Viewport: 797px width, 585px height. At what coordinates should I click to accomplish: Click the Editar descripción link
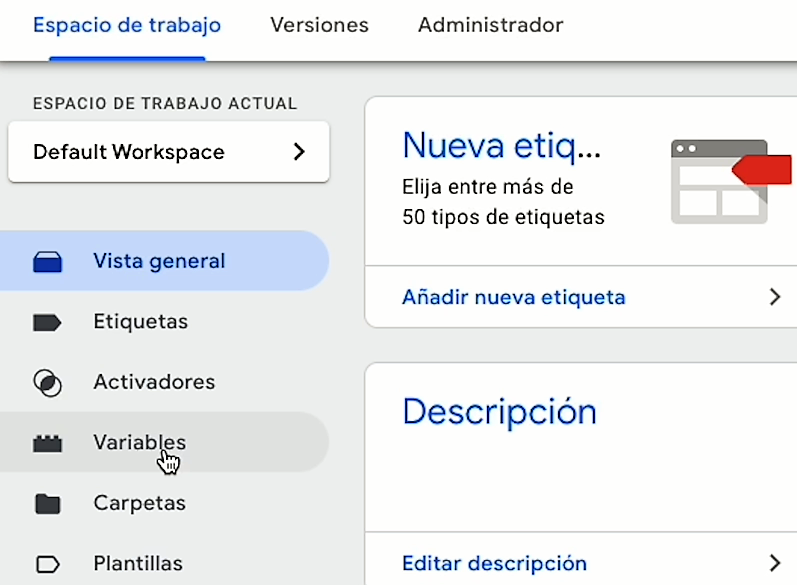pos(494,563)
